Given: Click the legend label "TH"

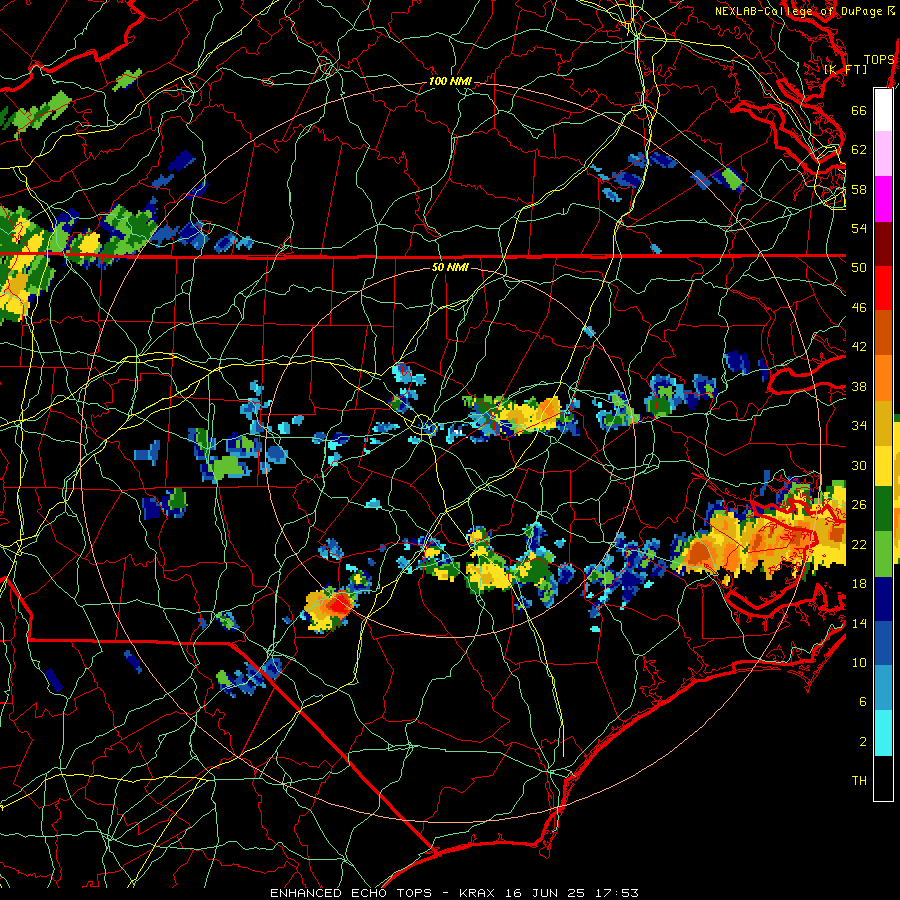Looking at the screenshot, I should click(x=859, y=780).
